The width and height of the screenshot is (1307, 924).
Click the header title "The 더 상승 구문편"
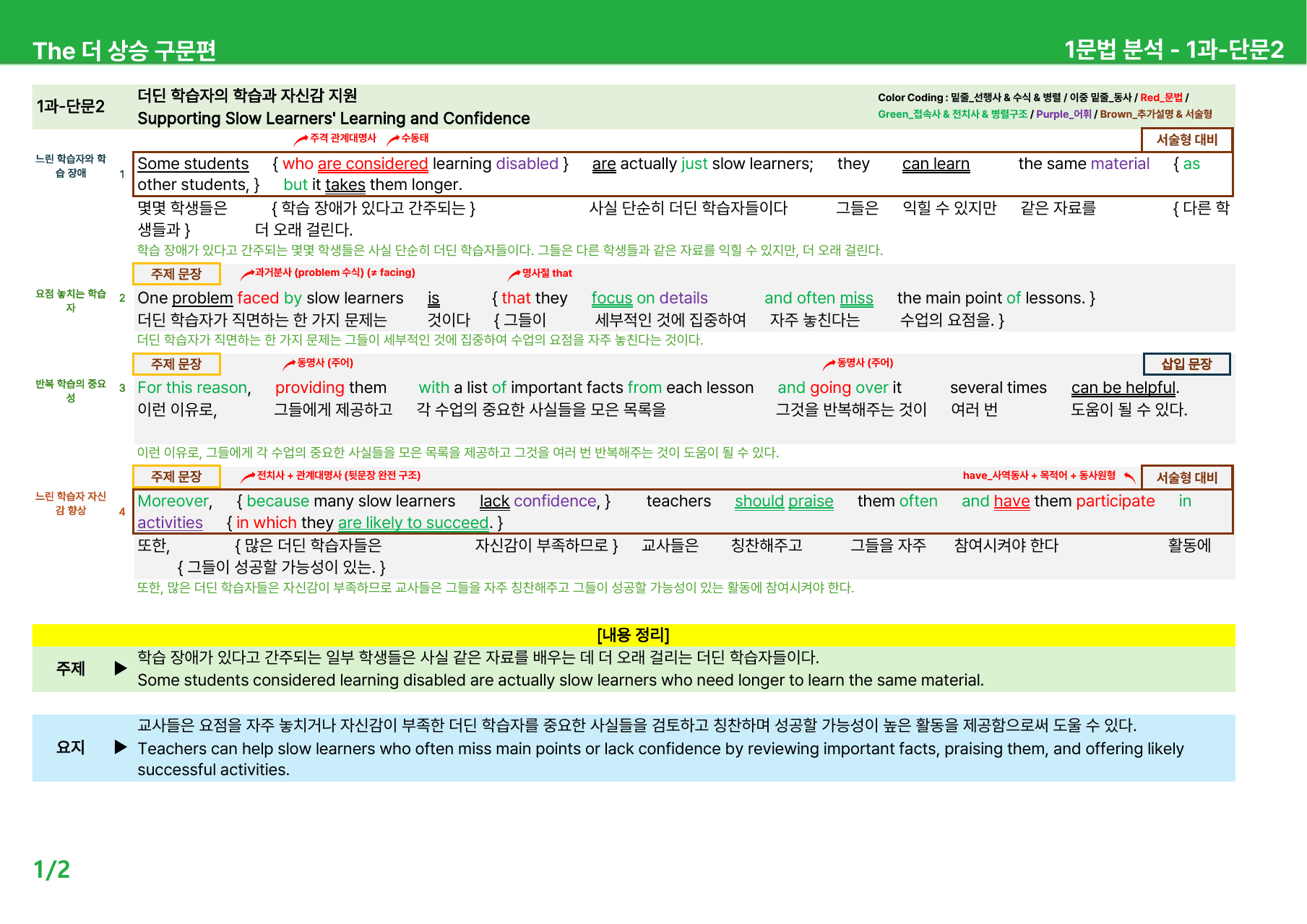[124, 51]
